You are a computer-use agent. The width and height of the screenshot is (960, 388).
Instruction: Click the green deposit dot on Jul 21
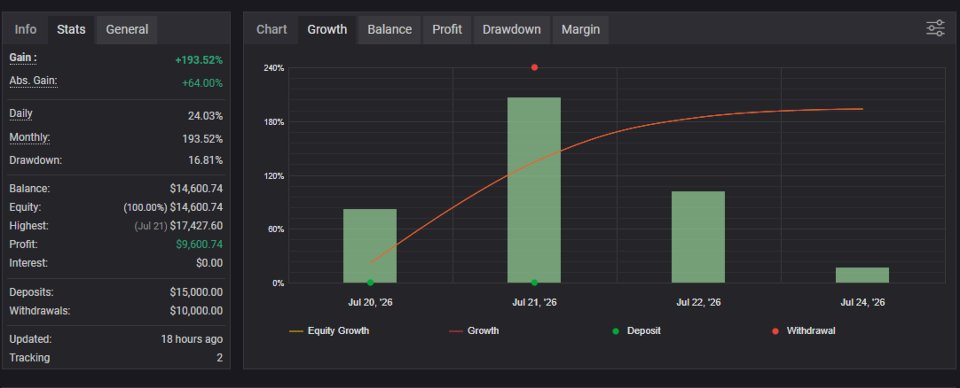(x=534, y=283)
